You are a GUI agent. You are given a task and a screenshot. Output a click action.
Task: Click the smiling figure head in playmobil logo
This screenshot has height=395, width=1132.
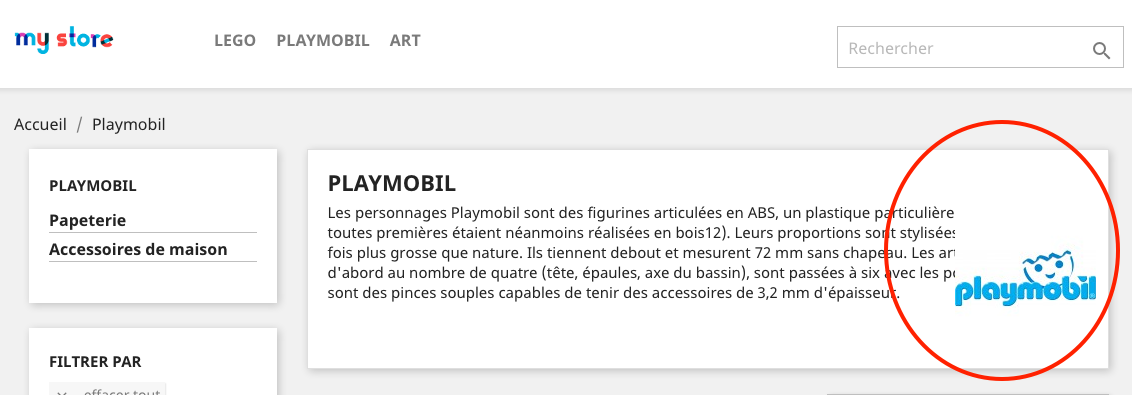1046,266
